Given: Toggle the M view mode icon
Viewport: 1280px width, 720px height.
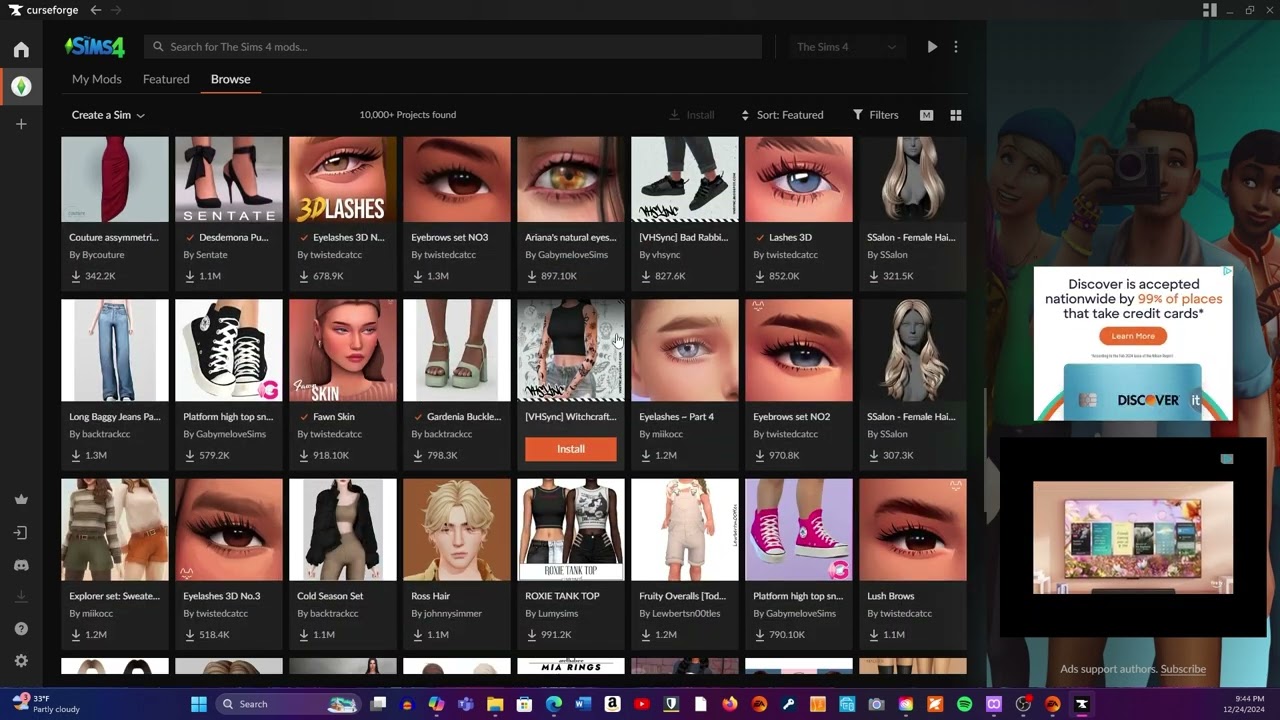Looking at the screenshot, I should [x=926, y=115].
